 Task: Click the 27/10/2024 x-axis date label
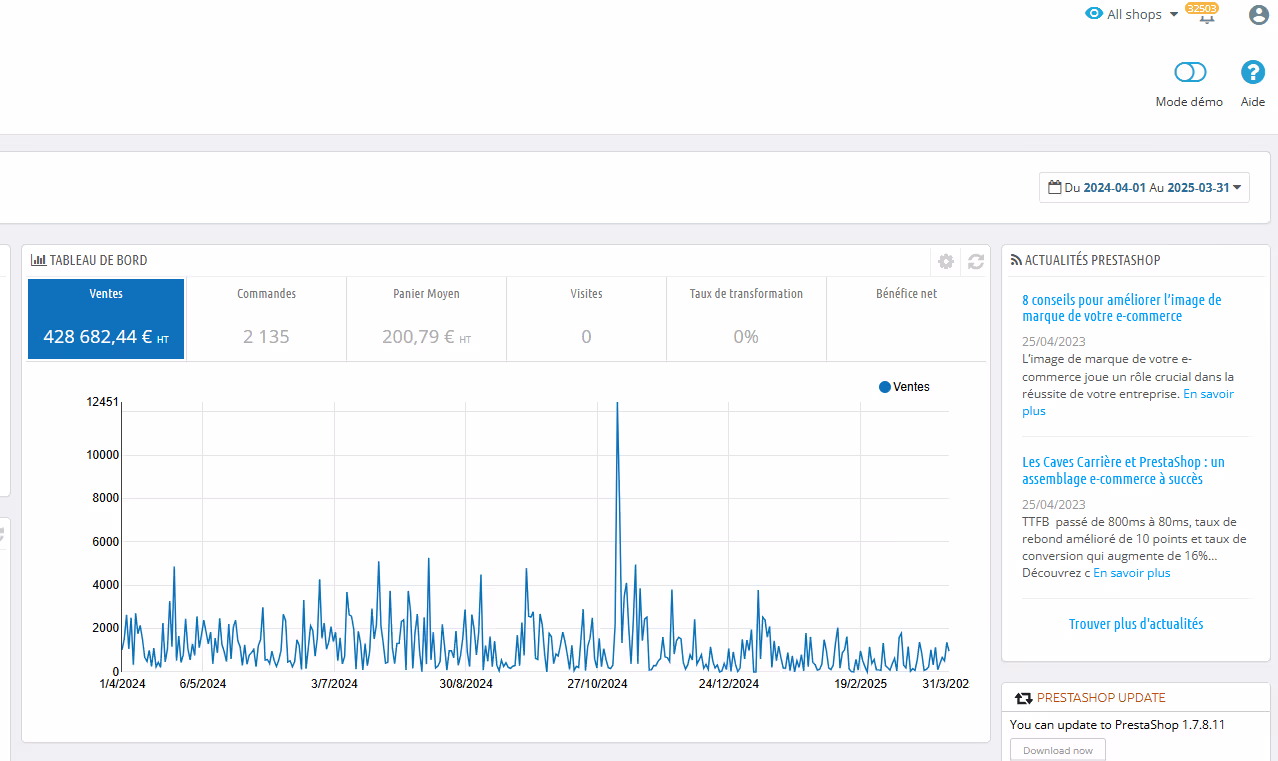coord(597,684)
